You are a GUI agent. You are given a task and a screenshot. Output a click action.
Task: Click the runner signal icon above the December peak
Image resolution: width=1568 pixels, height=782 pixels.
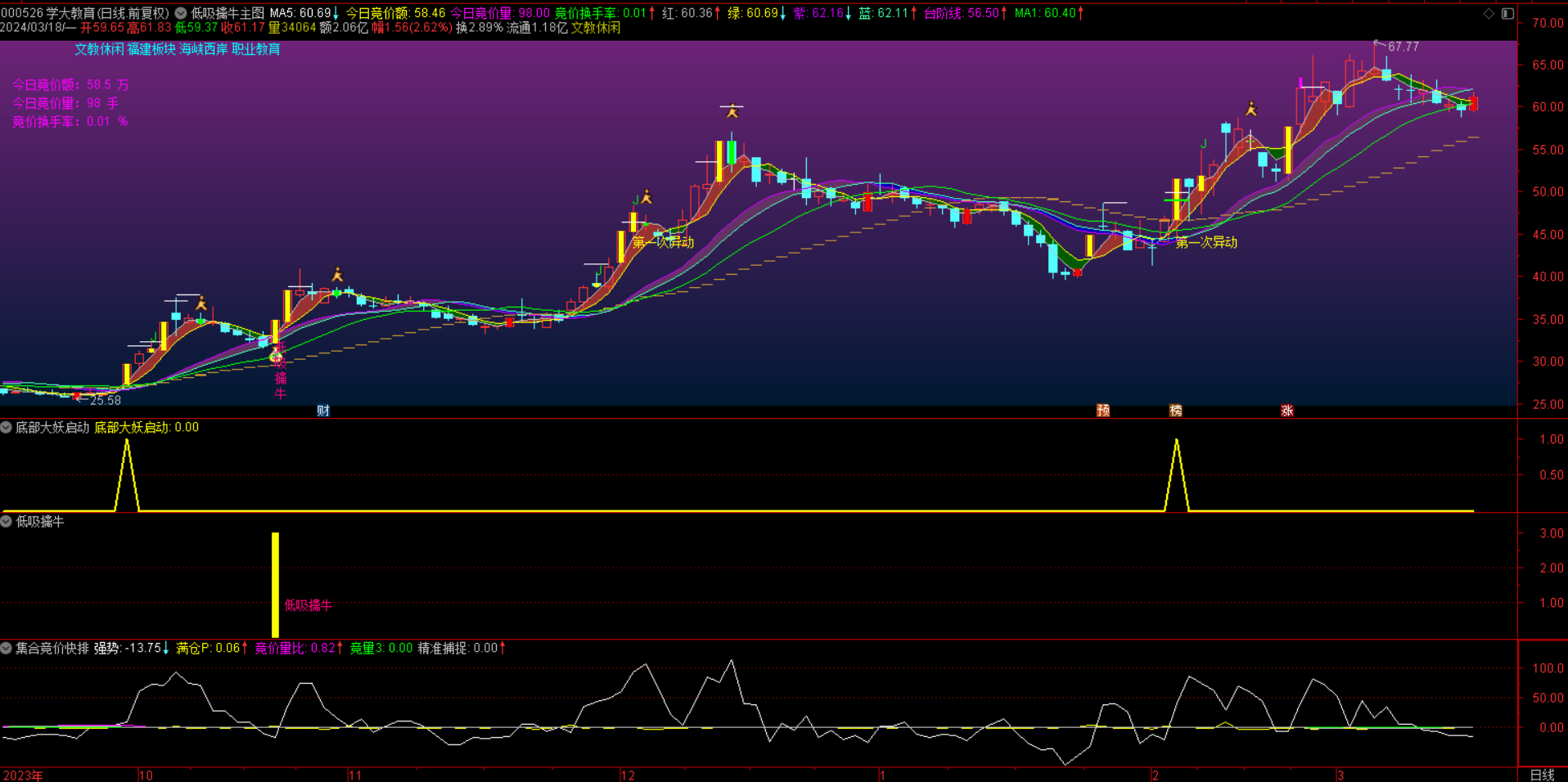[x=732, y=110]
